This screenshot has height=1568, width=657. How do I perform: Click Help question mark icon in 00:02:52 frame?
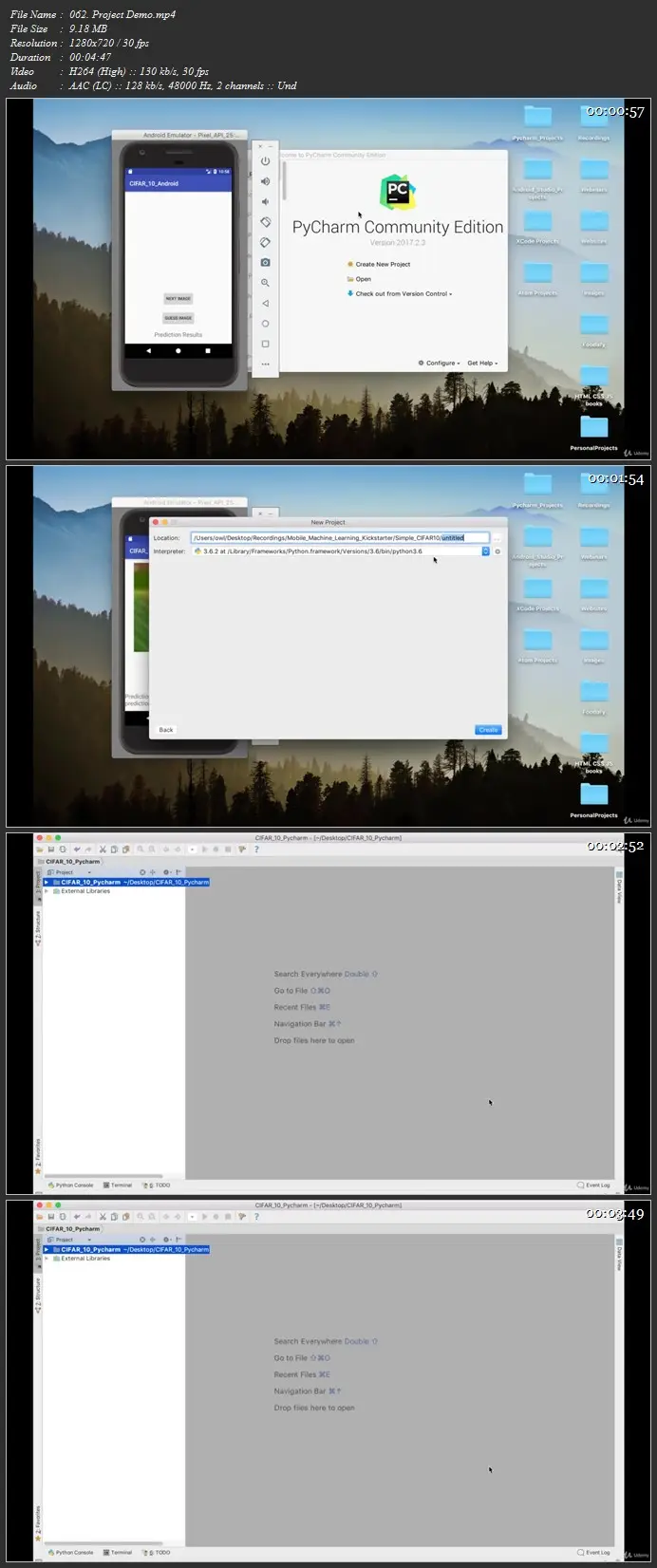coord(256,849)
